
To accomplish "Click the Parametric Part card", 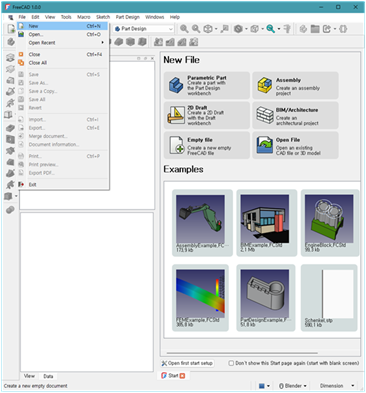I will click(207, 85).
